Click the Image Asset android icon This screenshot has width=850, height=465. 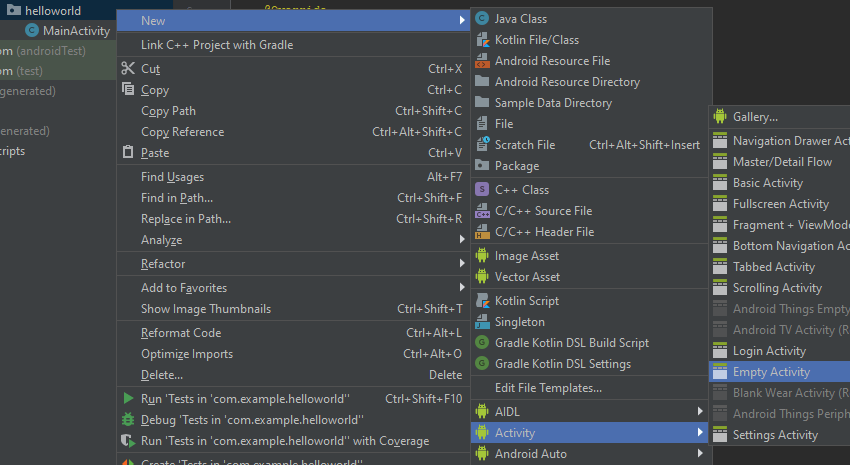click(x=482, y=256)
